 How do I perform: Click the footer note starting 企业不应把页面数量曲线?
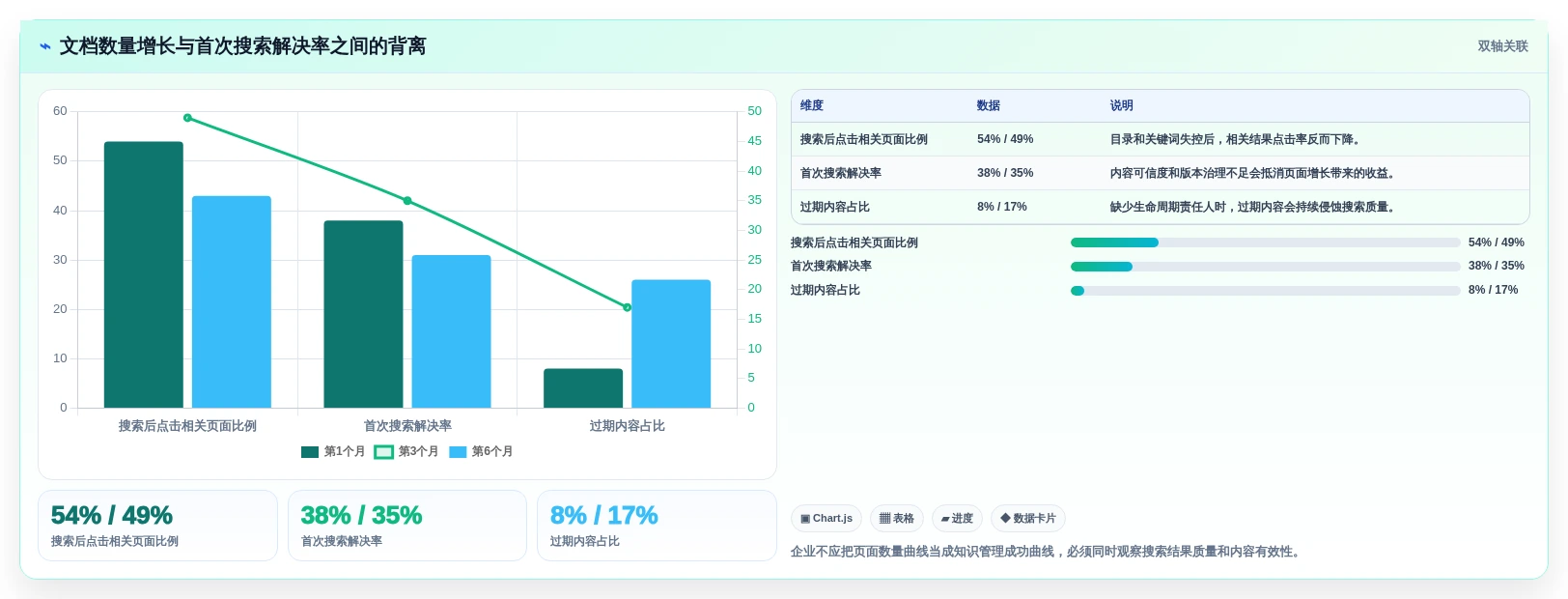1047,553
